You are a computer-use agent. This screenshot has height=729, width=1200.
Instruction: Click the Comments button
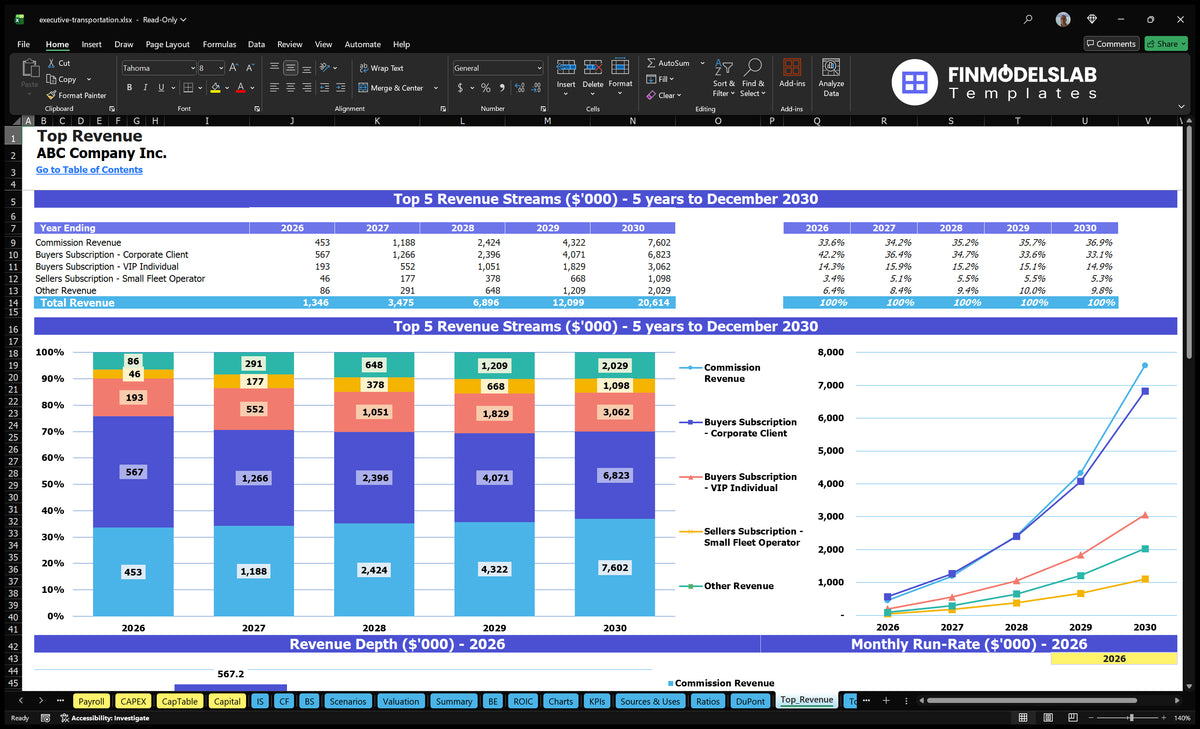pyautogui.click(x=1111, y=44)
